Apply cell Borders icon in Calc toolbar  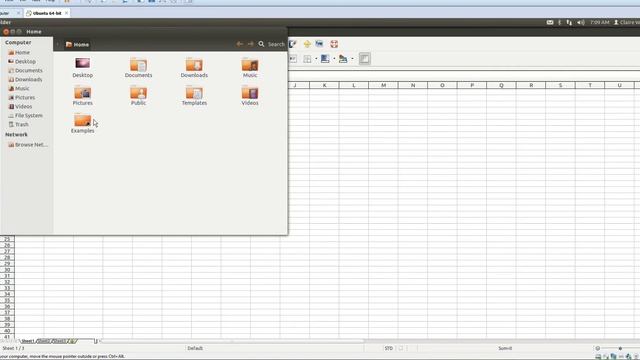[x=307, y=59]
